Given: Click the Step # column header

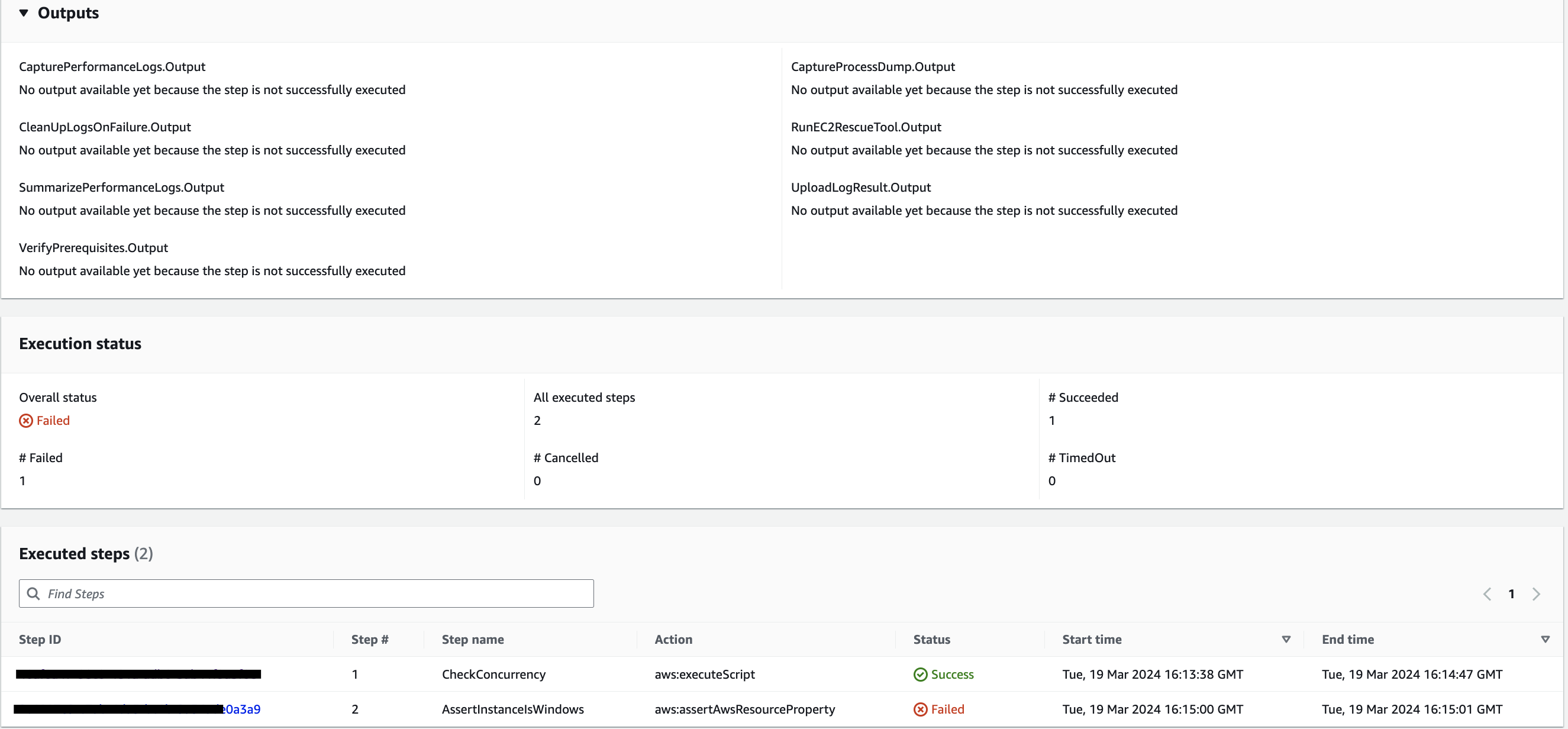Looking at the screenshot, I should pos(369,640).
